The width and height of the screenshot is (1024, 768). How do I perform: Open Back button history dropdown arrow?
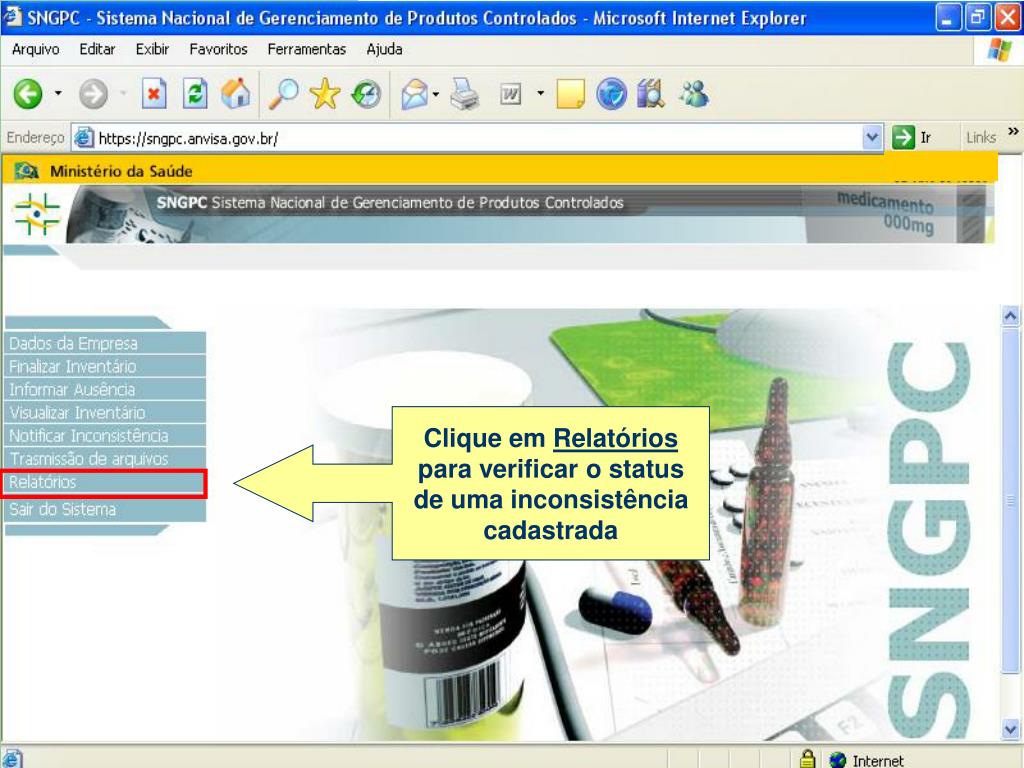pos(58,93)
